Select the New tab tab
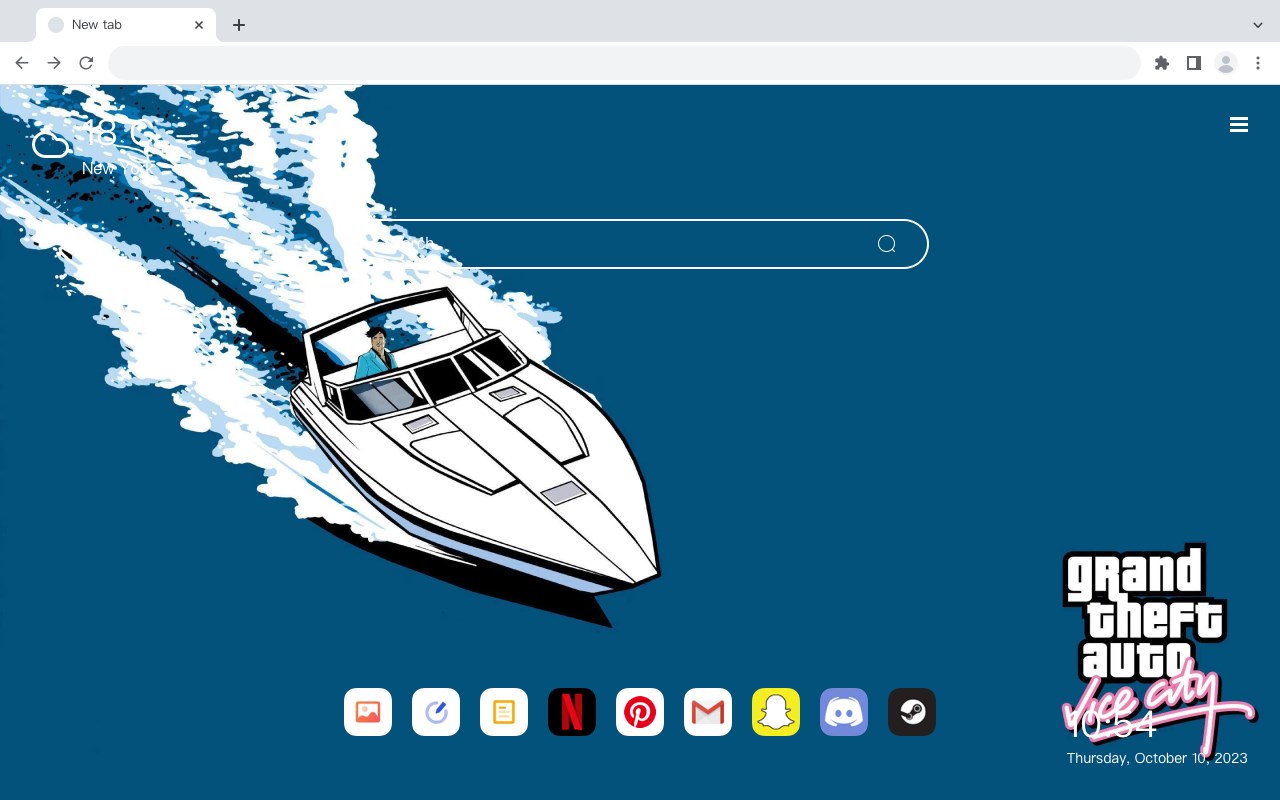 pos(125,25)
